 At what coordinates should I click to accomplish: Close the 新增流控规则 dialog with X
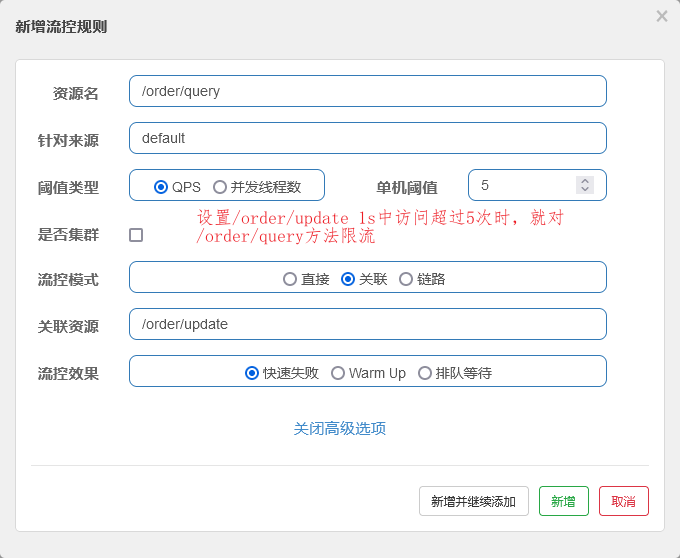pos(662,16)
